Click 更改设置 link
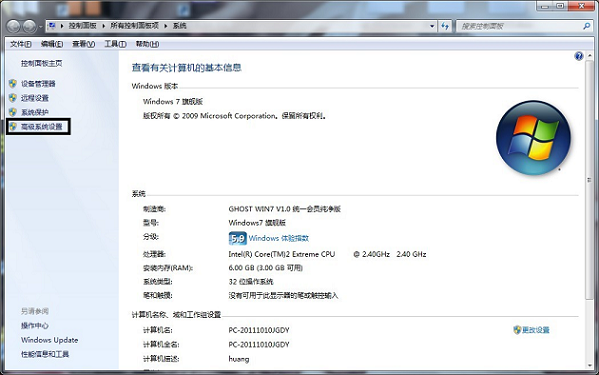 click(x=536, y=330)
